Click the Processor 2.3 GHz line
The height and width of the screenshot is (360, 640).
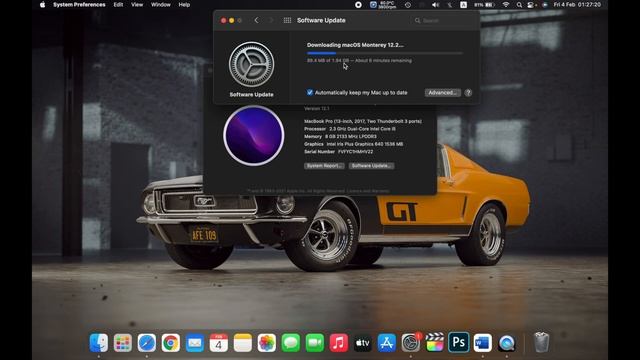[x=350, y=129]
